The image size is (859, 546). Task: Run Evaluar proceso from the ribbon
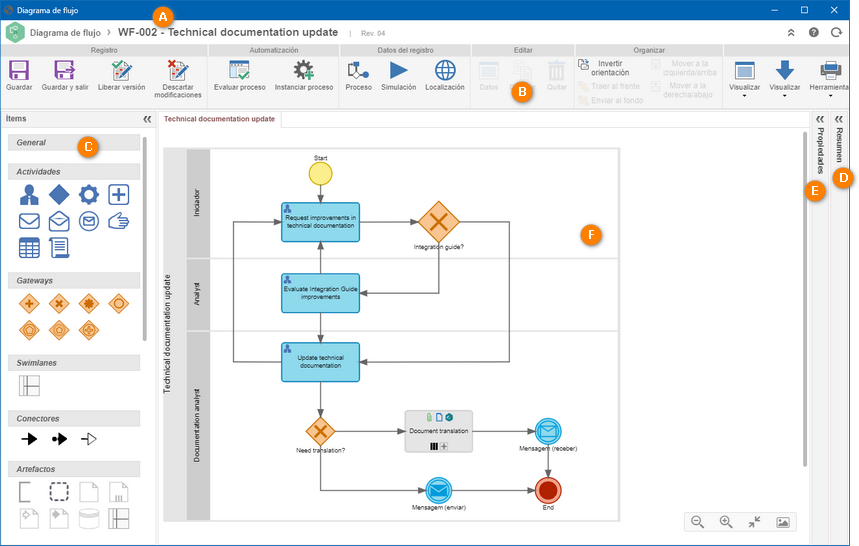239,76
